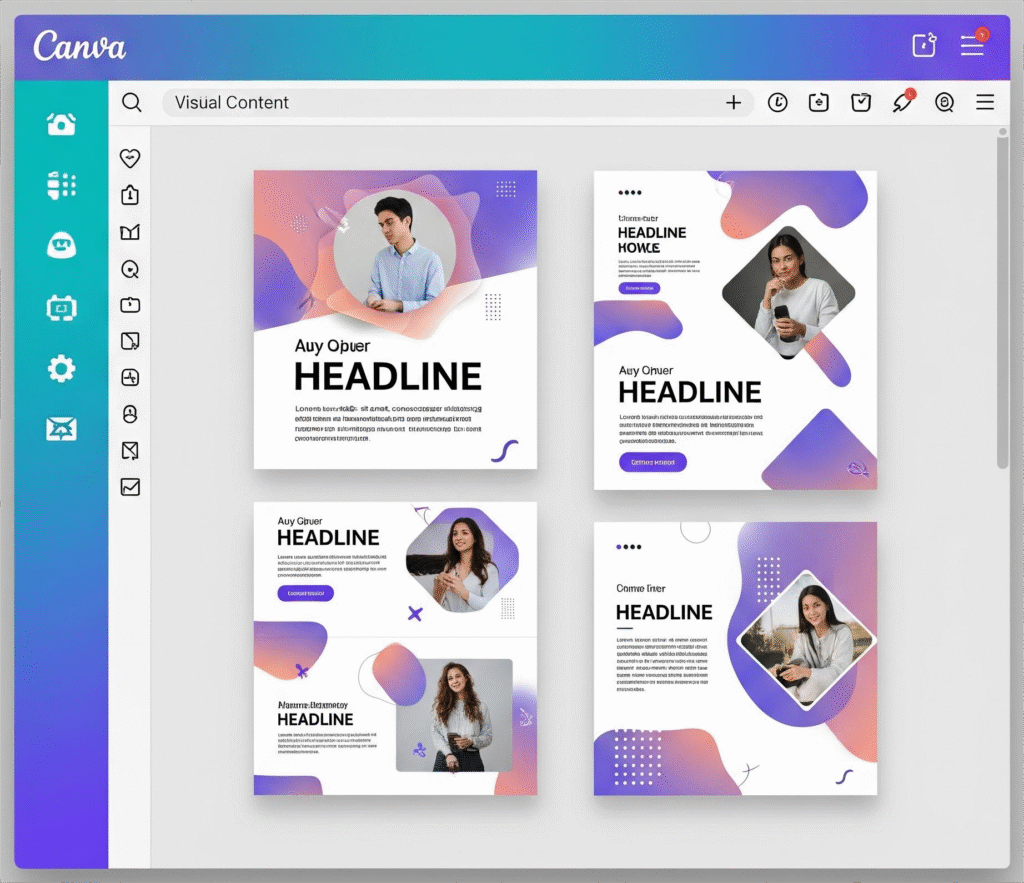Click the rocket icon with red dot

(x=903, y=102)
